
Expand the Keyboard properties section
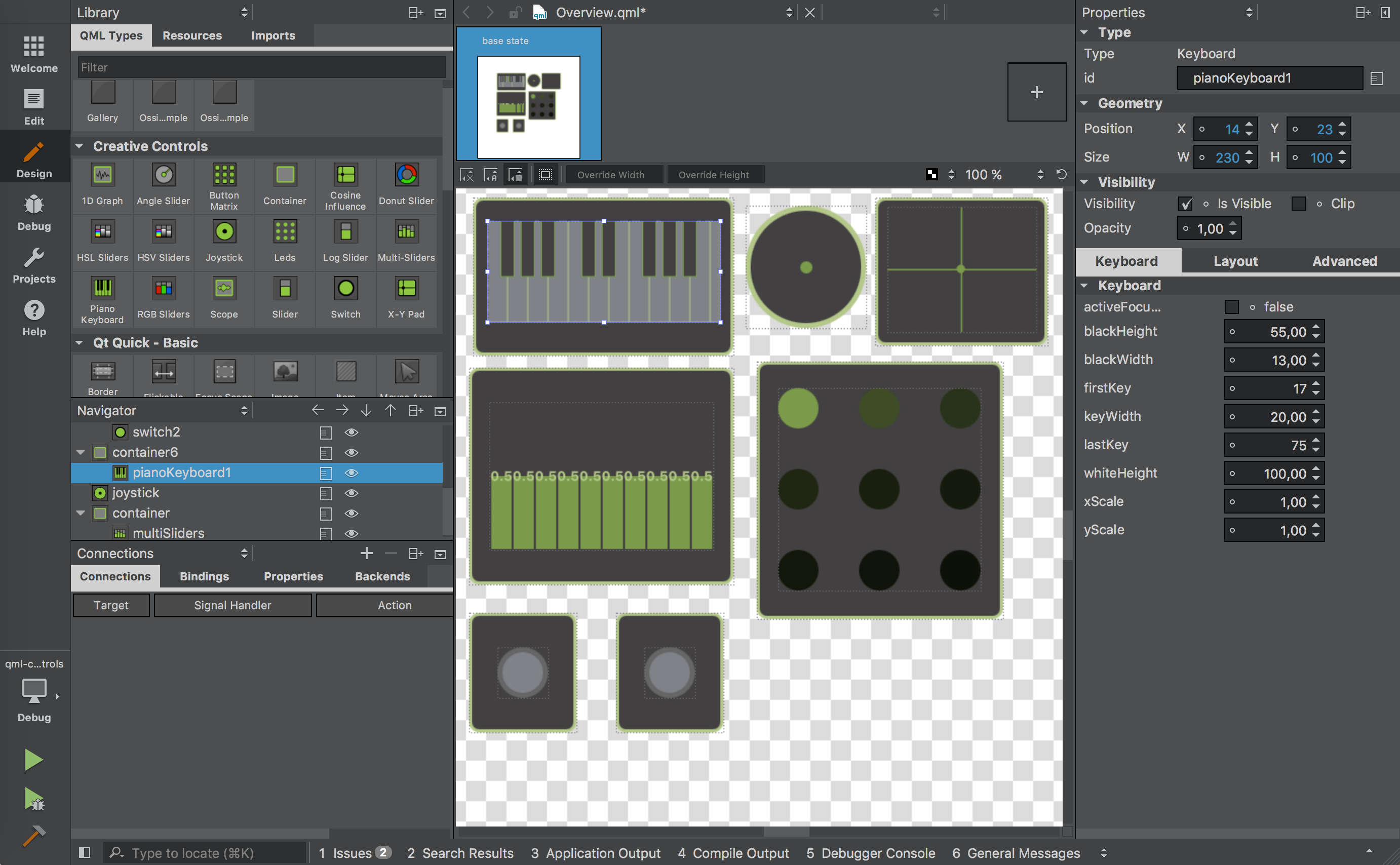(x=1088, y=283)
